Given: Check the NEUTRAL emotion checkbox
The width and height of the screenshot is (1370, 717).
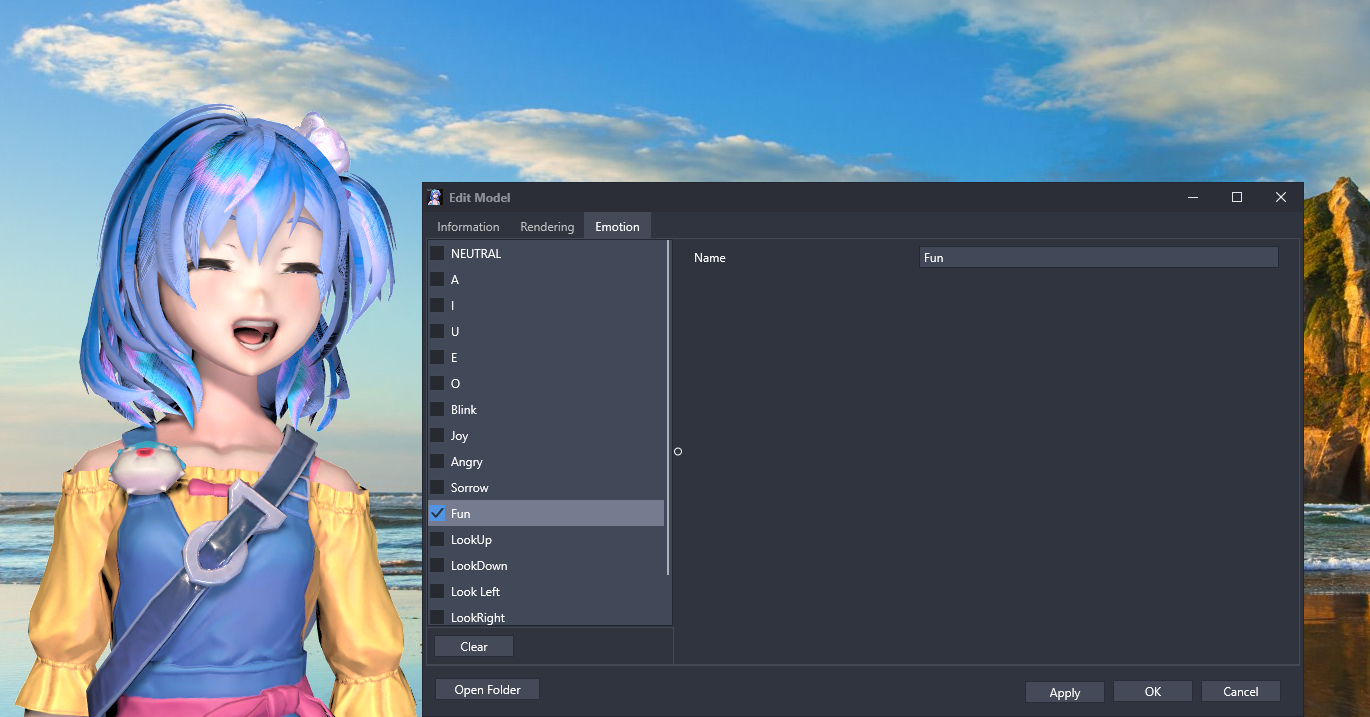Looking at the screenshot, I should click(x=437, y=254).
